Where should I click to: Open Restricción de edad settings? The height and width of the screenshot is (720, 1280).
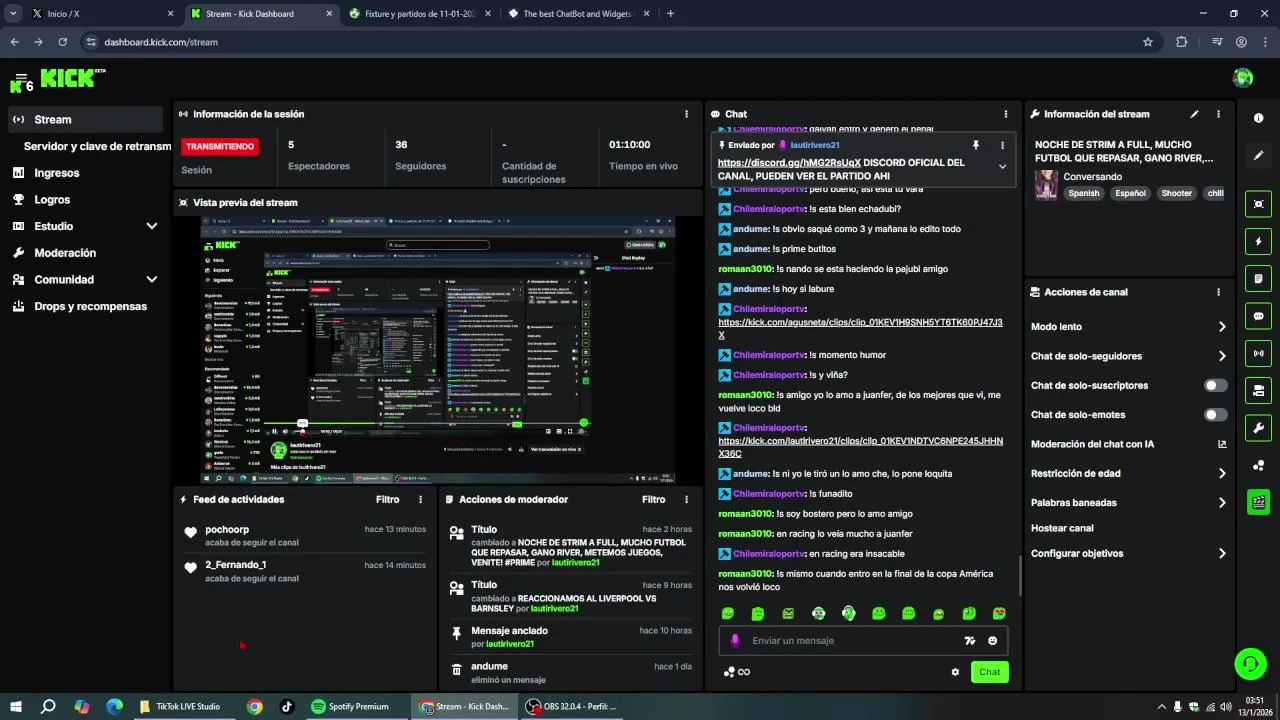[1128, 473]
